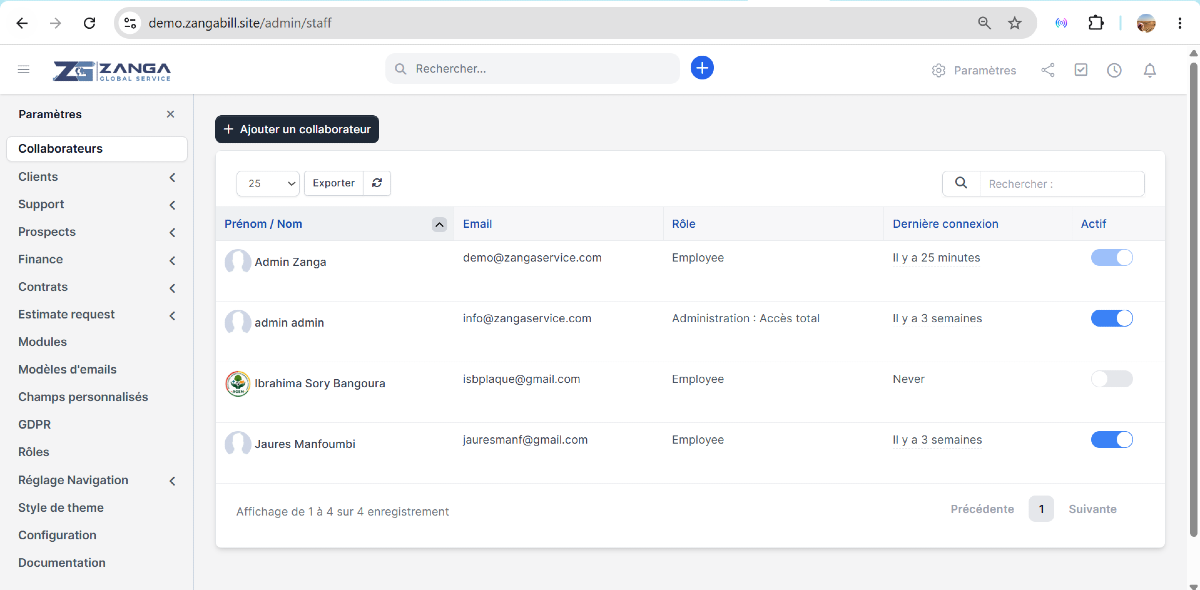Open the 25 rows-per-page dropdown

[x=268, y=183]
